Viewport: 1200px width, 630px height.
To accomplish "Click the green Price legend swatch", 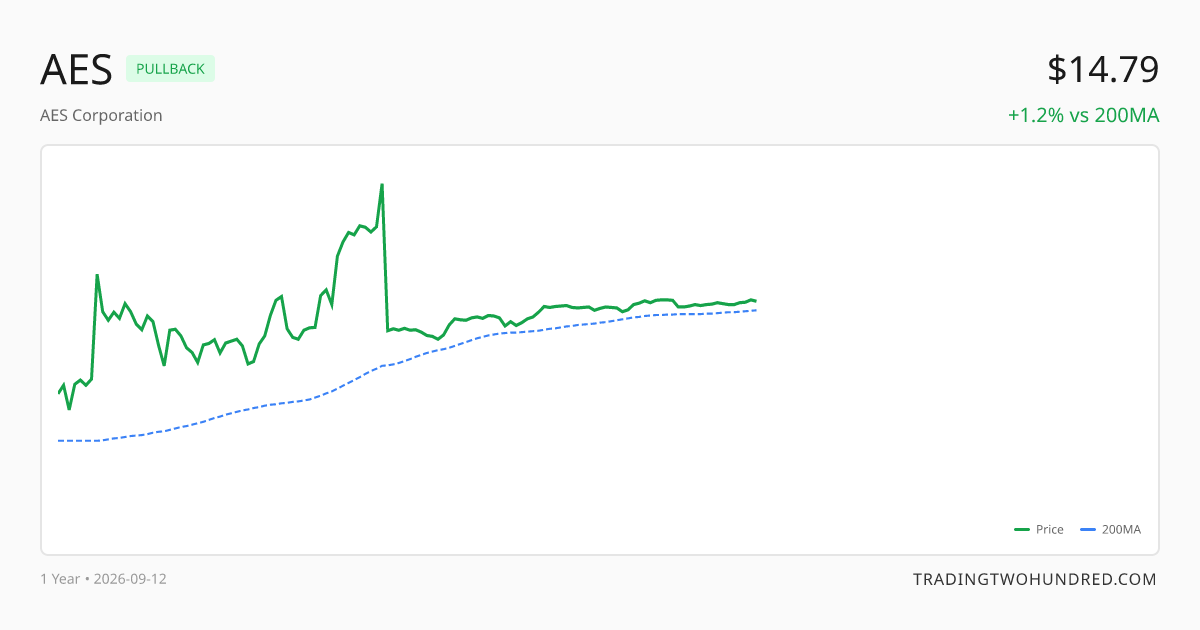I will (x=1022, y=530).
